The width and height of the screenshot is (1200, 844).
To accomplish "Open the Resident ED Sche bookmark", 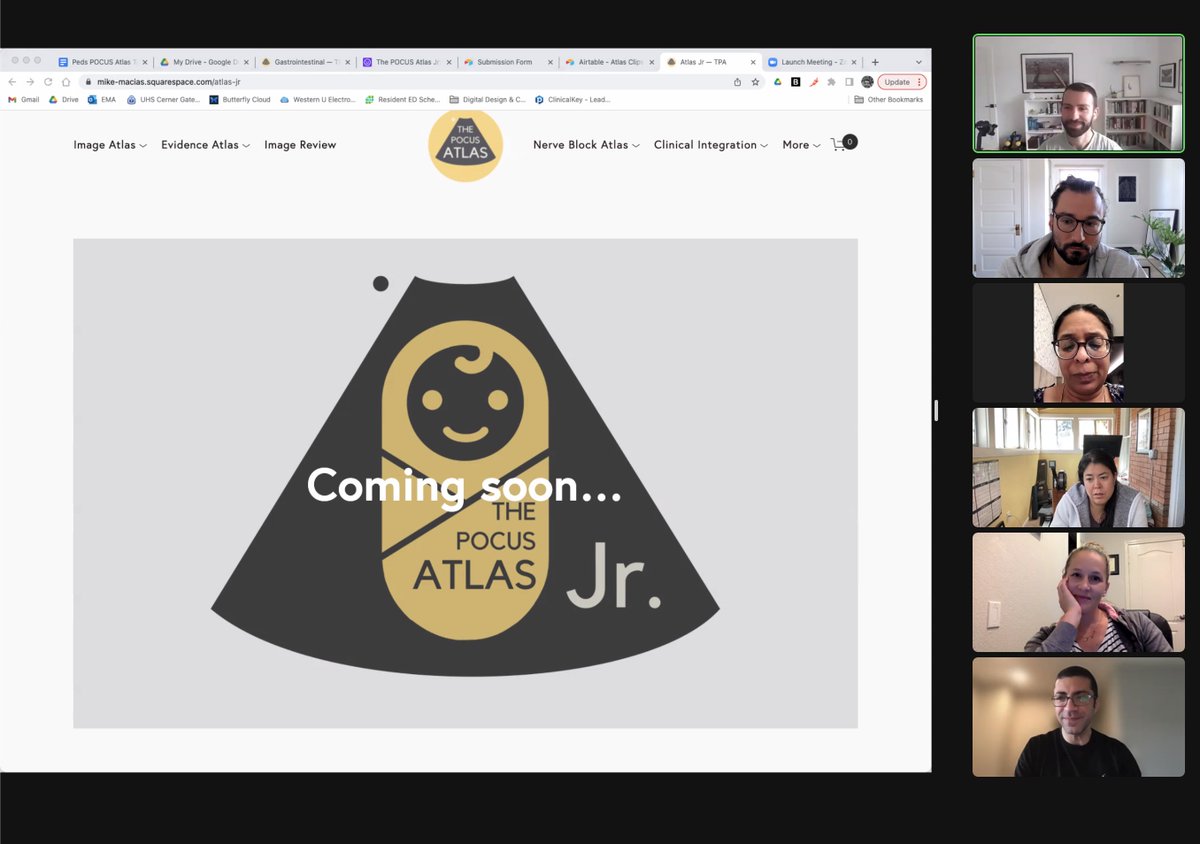I will pos(403,100).
